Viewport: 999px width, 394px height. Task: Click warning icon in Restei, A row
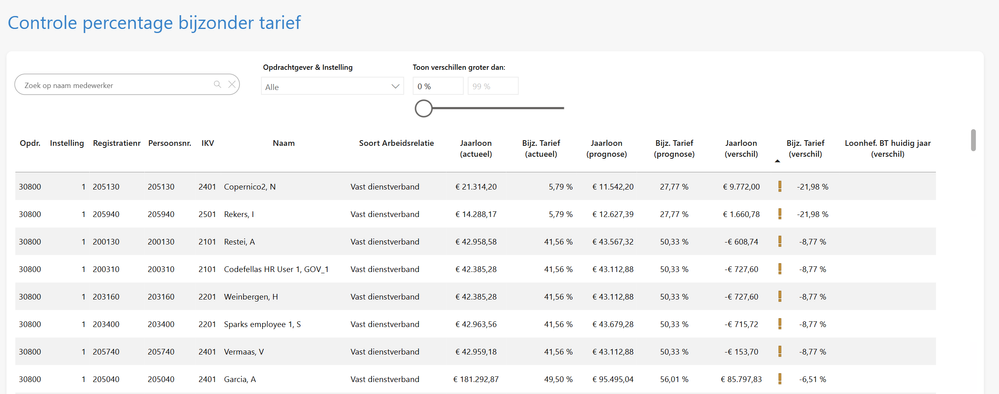pyautogui.click(x=779, y=241)
